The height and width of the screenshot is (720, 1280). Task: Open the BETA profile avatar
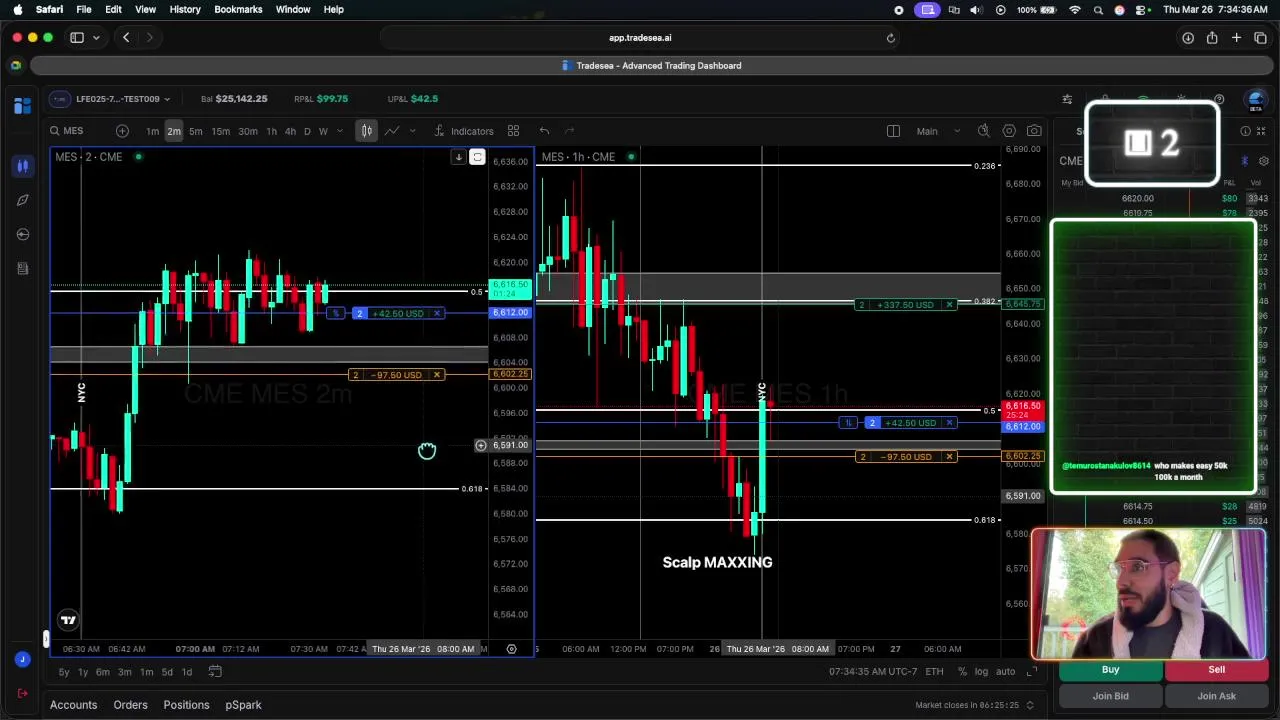coord(1256,100)
